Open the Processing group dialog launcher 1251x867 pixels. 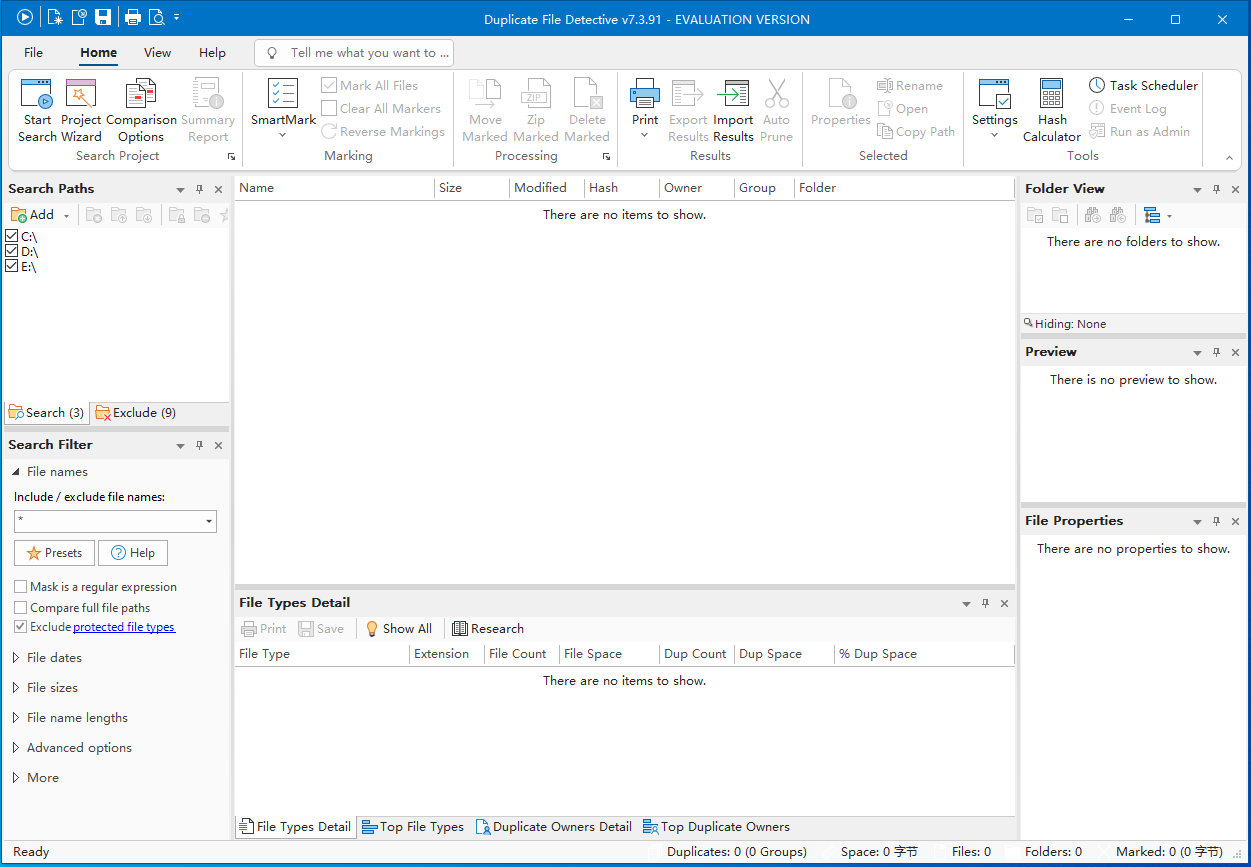[606, 157]
